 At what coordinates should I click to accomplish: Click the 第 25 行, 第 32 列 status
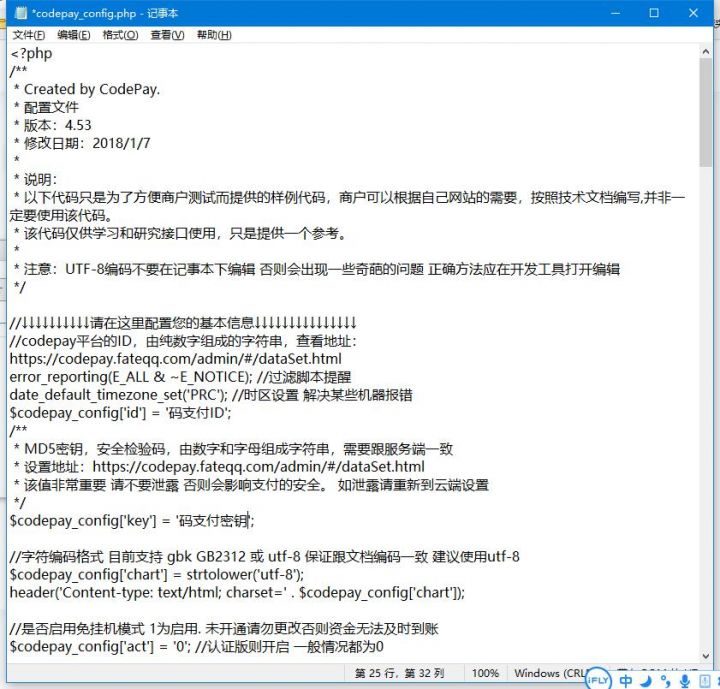point(399,673)
